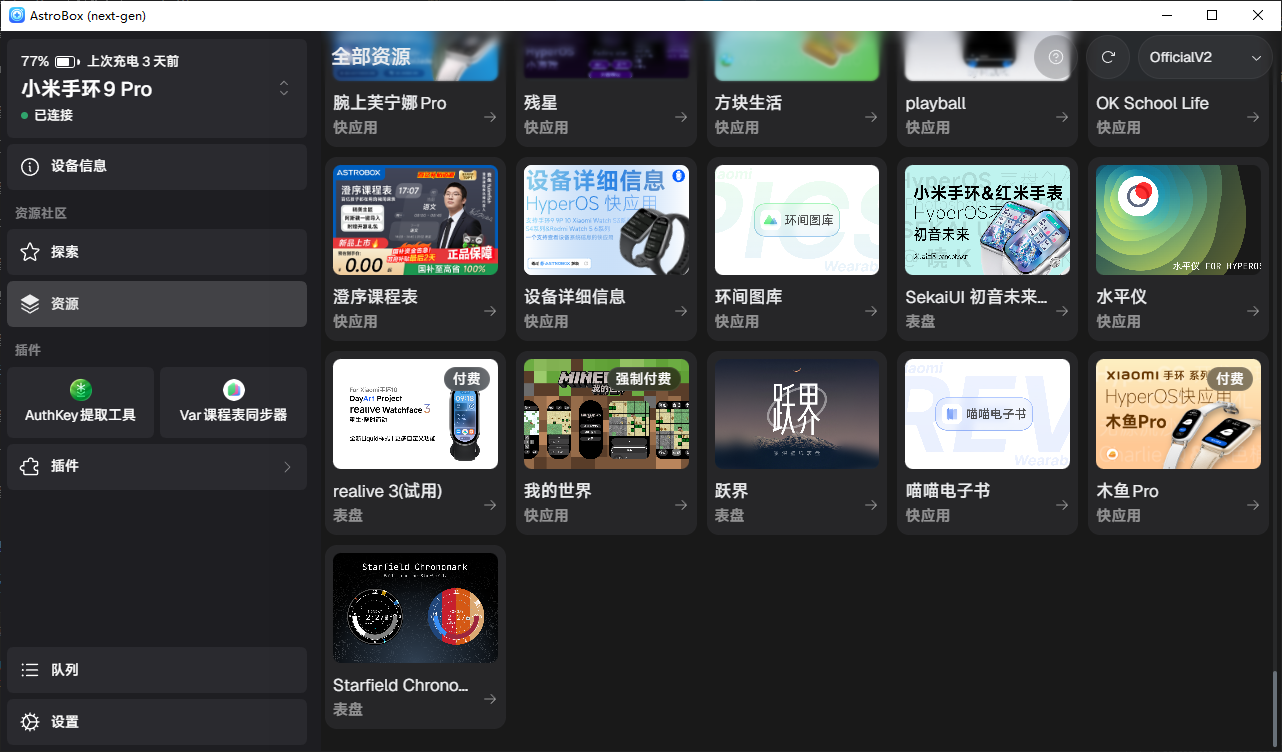Click the help question mark icon
1282x752 pixels.
[x=1055, y=57]
